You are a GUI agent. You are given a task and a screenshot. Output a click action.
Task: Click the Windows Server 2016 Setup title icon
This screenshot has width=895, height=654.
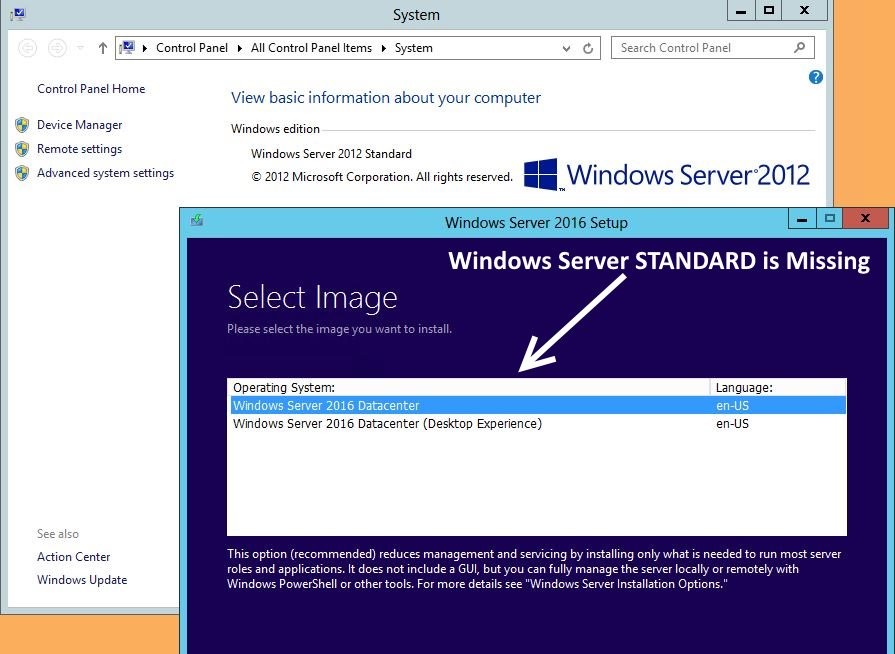pyautogui.click(x=197, y=221)
